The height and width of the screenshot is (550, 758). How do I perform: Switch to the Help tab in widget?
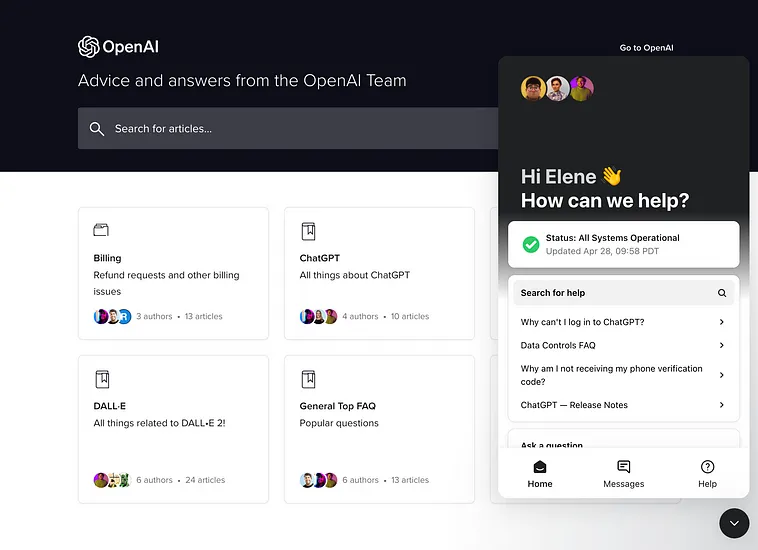[x=707, y=474]
